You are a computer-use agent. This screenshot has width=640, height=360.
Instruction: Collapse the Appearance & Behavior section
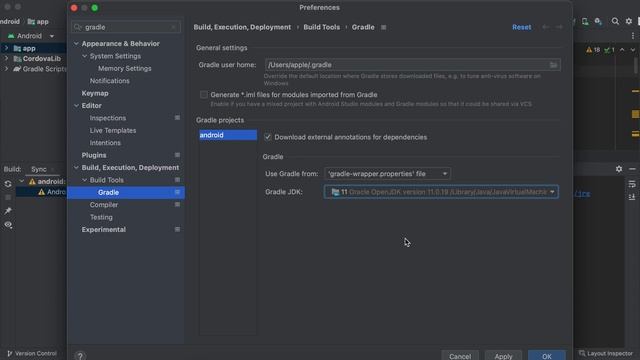point(76,43)
